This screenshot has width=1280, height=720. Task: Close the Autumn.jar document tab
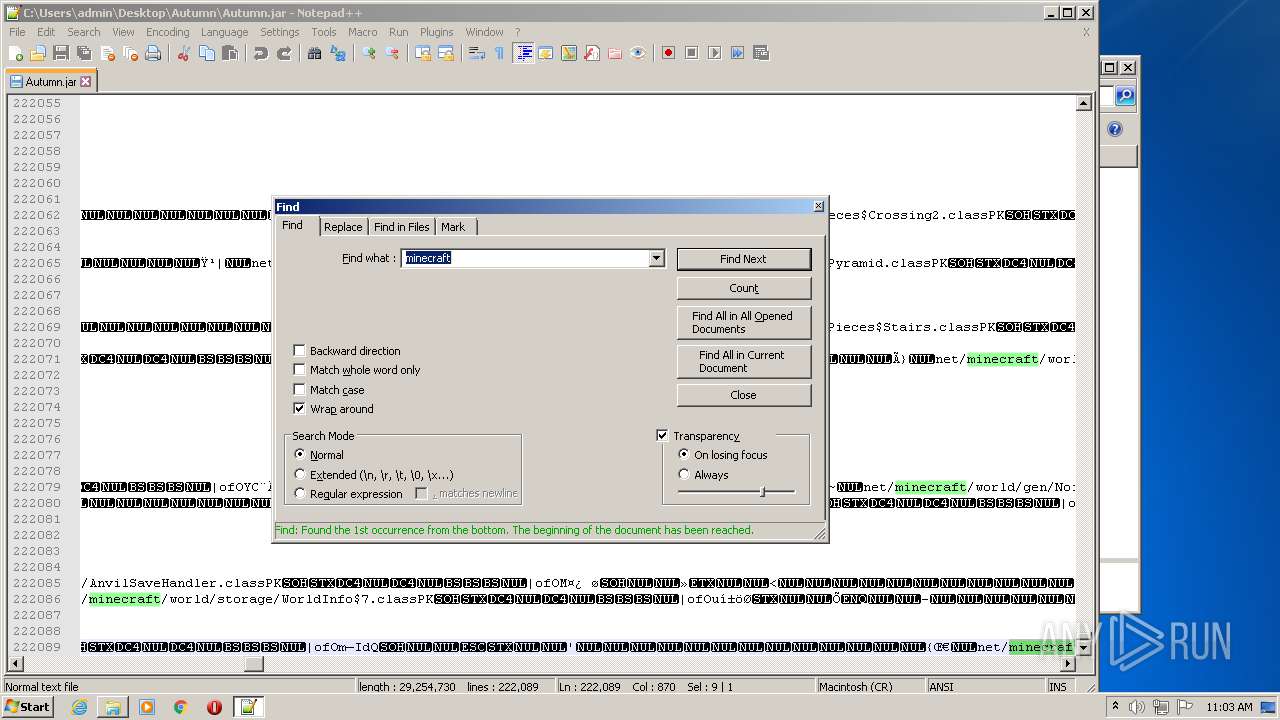[x=86, y=81]
